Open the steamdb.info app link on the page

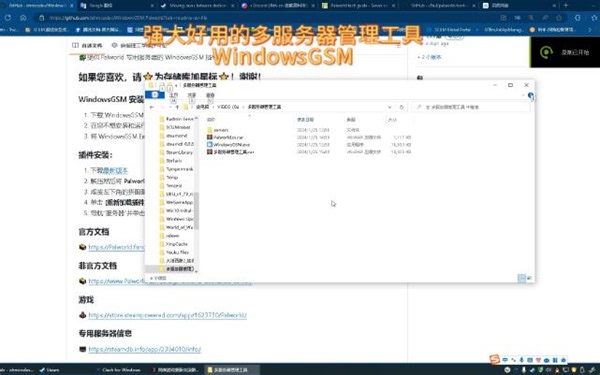[145, 349]
